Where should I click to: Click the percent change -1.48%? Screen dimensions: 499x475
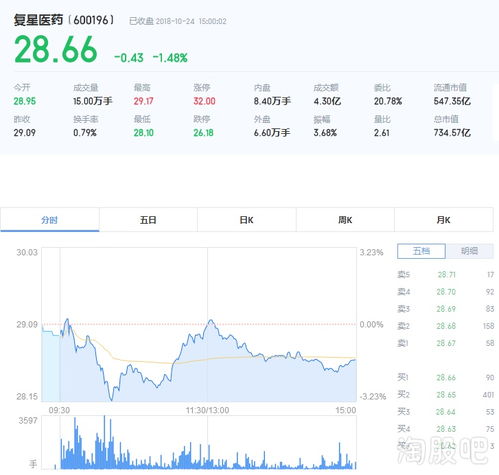[170, 58]
